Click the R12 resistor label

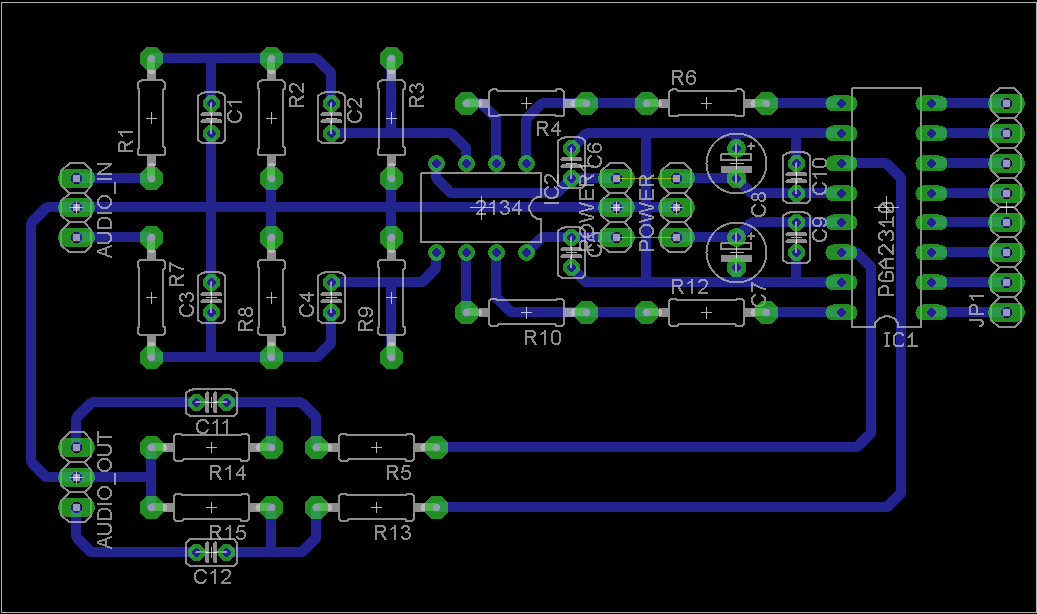(x=690, y=286)
